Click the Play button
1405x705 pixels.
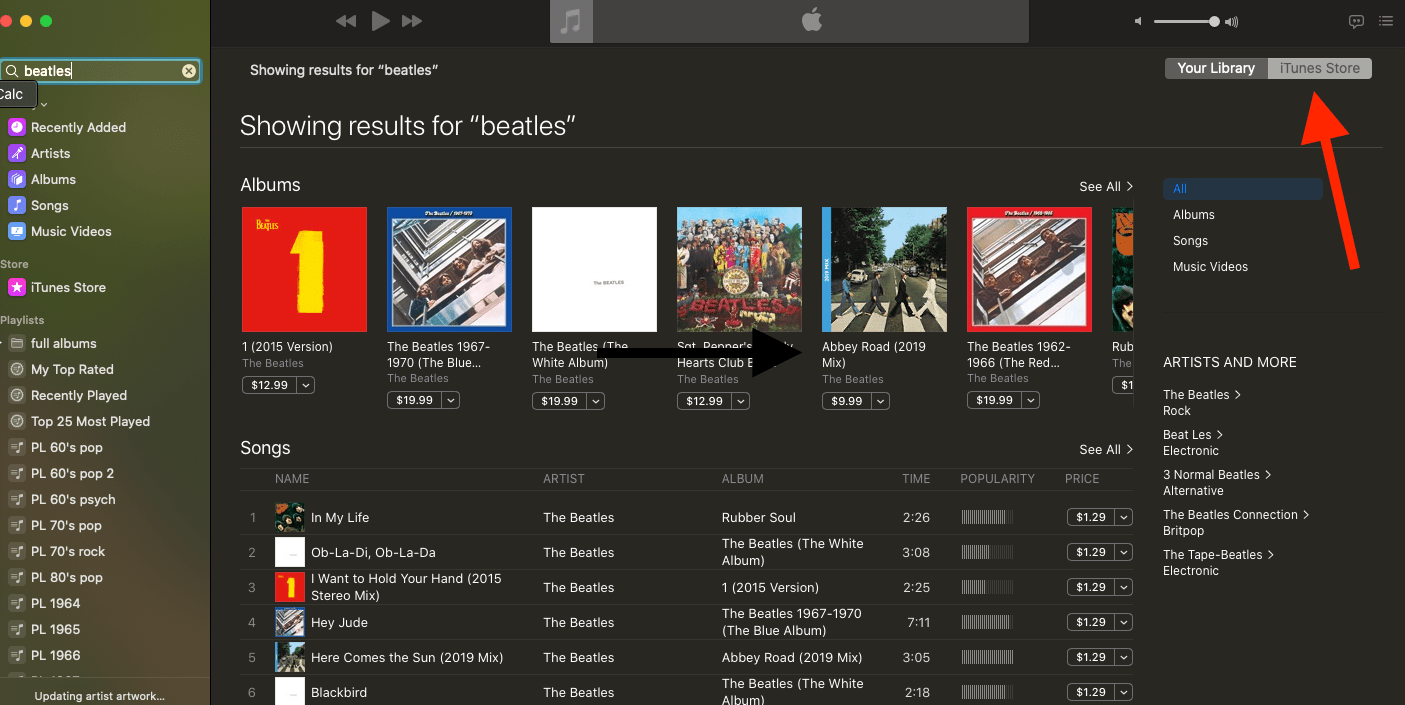(380, 20)
